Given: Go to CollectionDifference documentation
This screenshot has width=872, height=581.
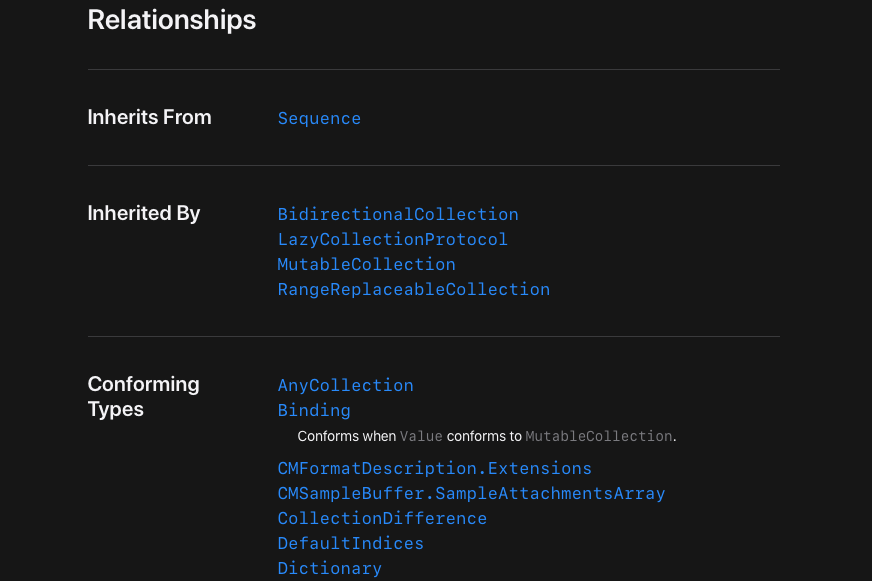Looking at the screenshot, I should coord(382,518).
